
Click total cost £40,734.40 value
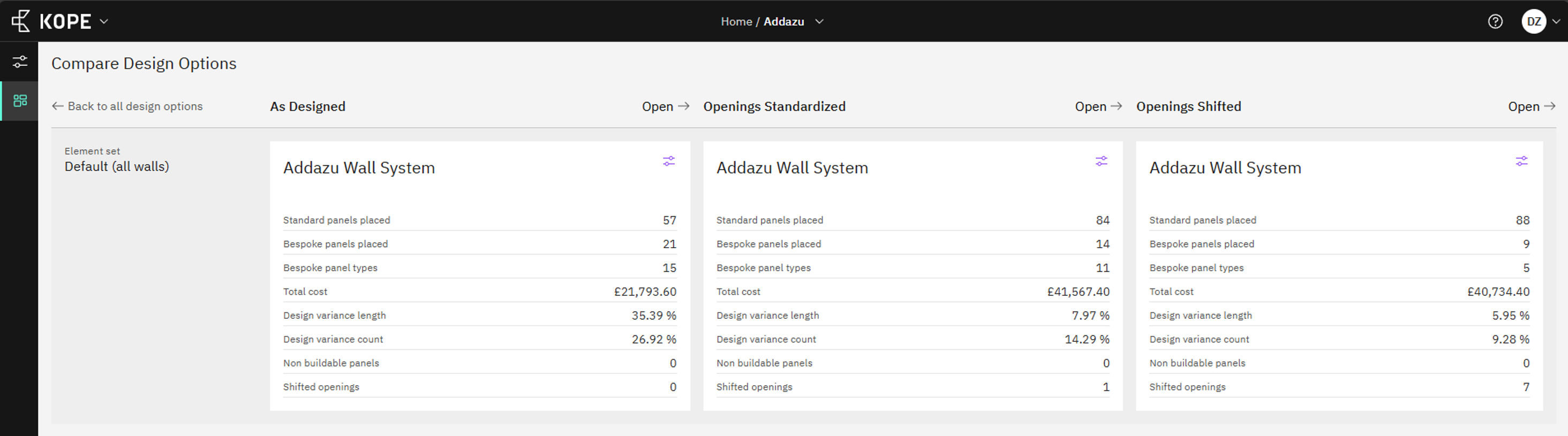coord(1498,292)
